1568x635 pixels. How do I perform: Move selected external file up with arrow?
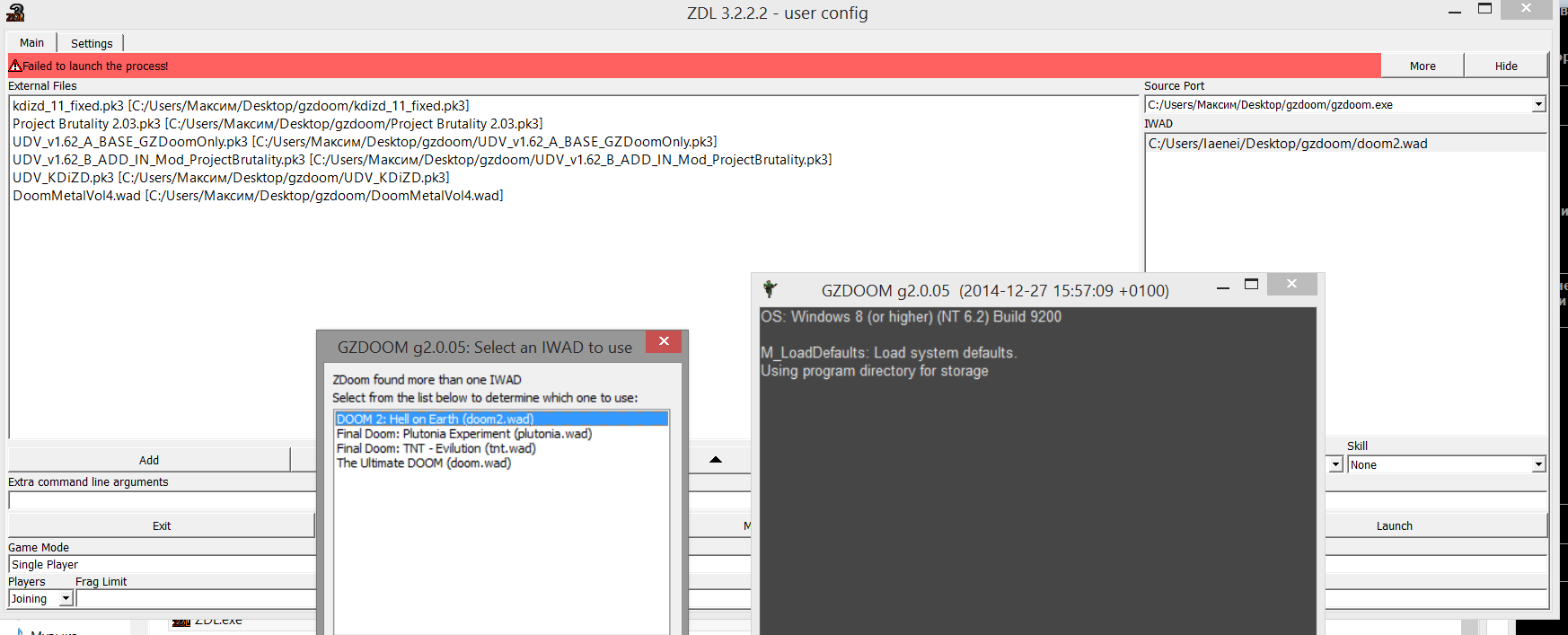click(x=716, y=460)
